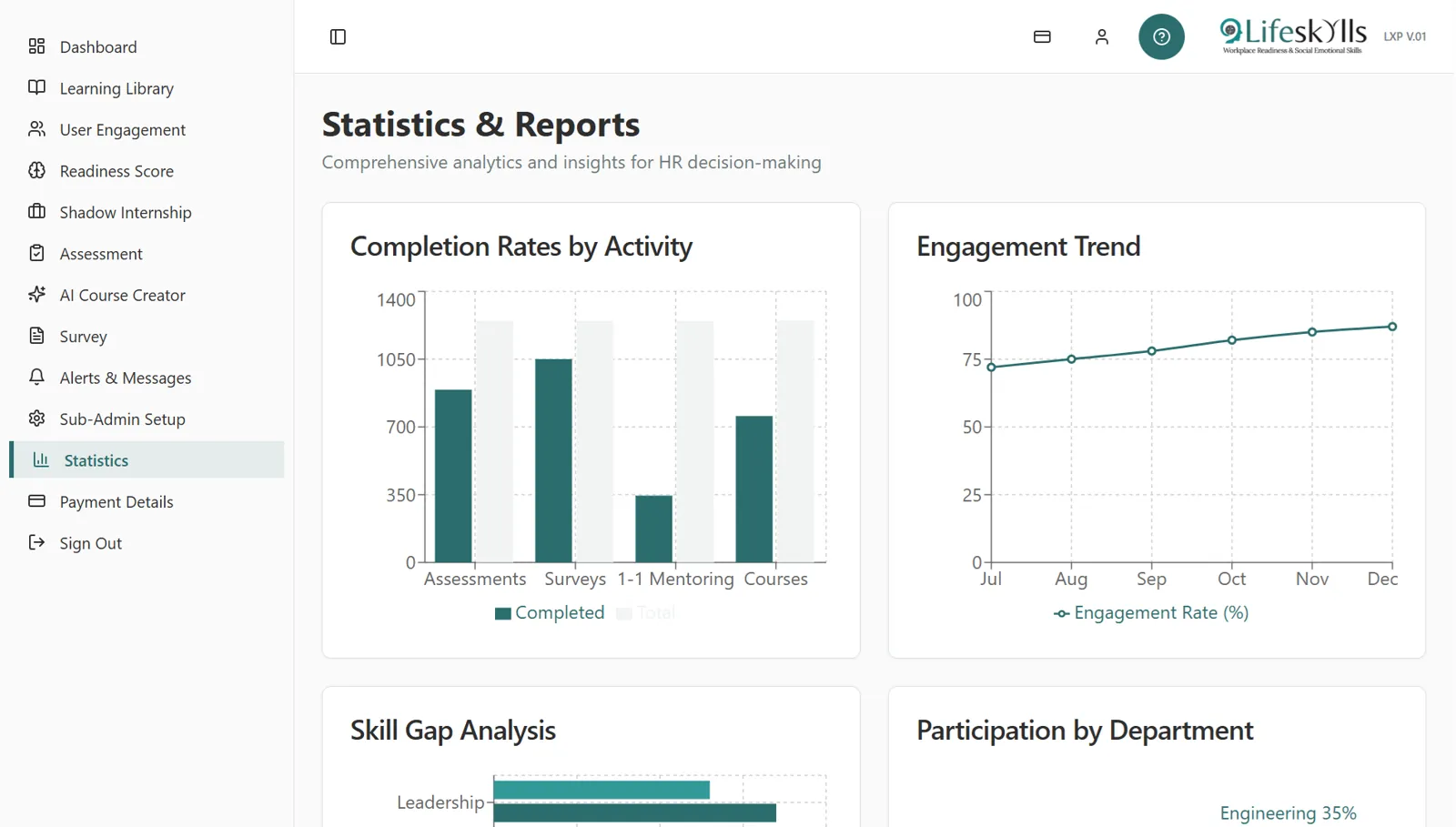The width and height of the screenshot is (1456, 827).
Task: Click the darker Leadership bar in Skill Gap
Action: pos(635,812)
